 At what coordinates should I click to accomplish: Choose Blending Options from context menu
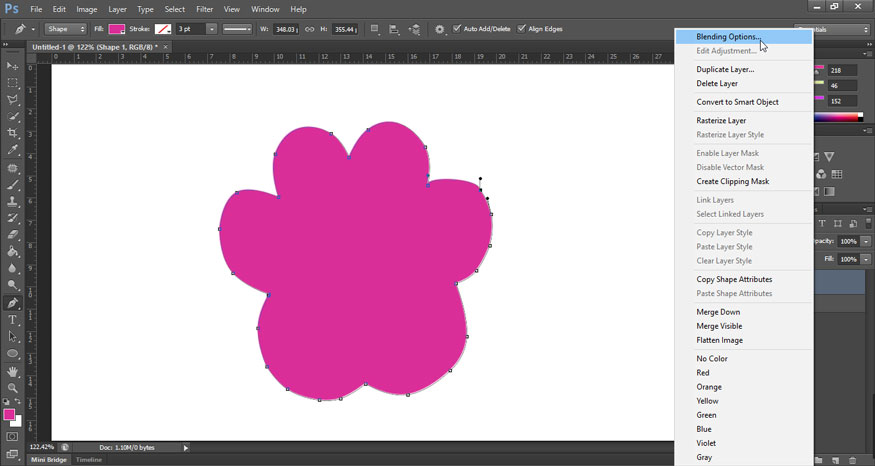tap(728, 37)
